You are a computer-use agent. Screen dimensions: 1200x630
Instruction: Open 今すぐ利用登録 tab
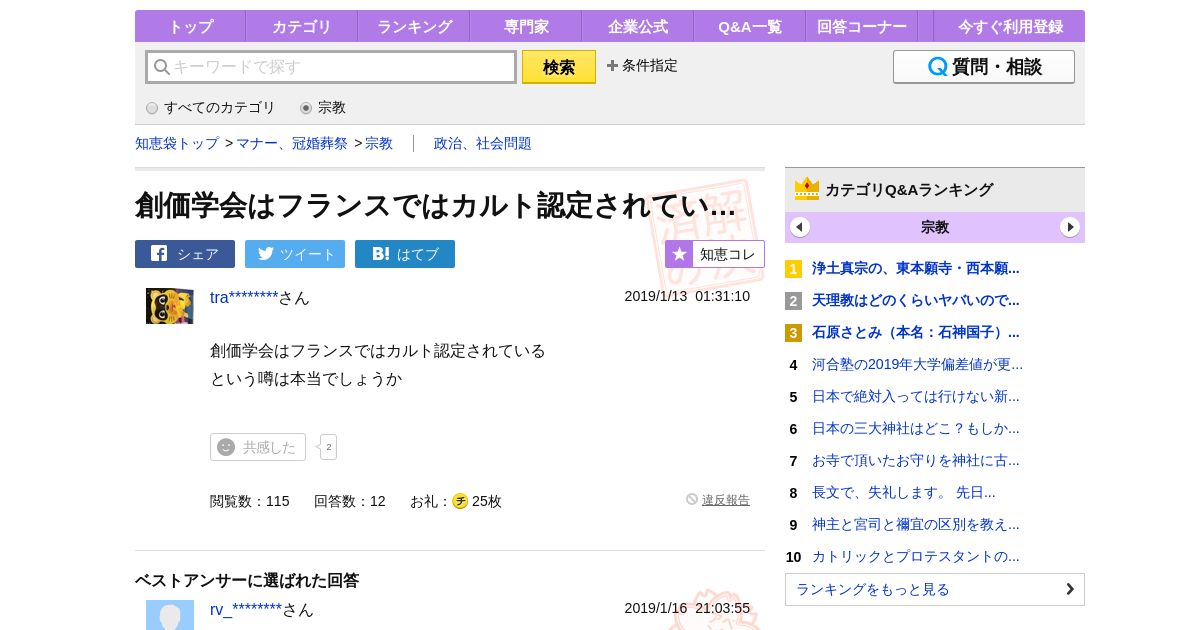coord(1010,26)
